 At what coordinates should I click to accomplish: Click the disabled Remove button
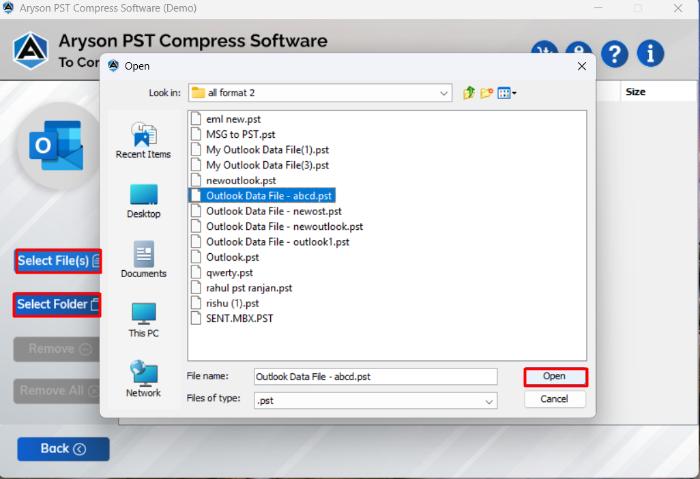[56, 349]
